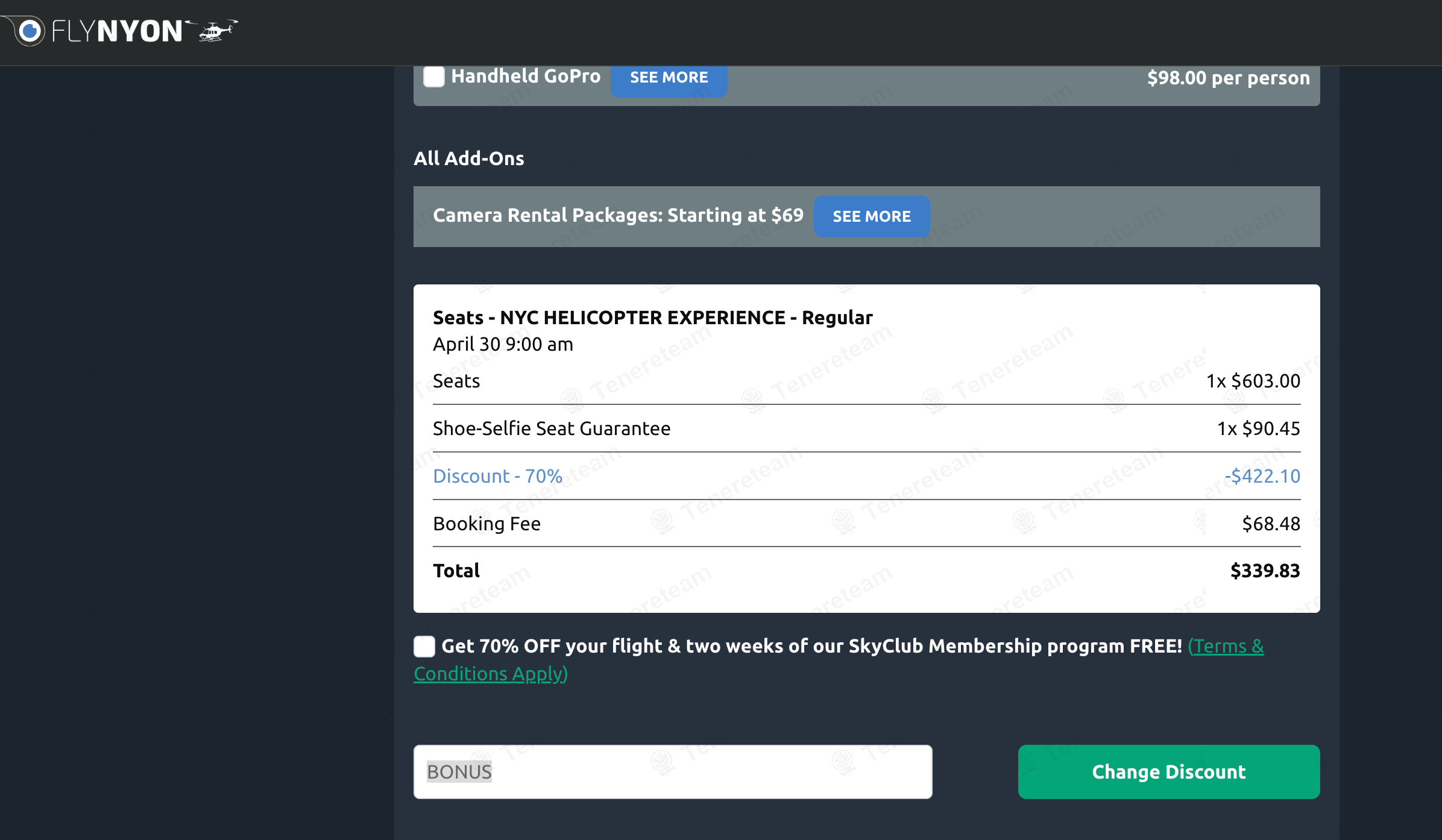Click the '$339.83' total amount
The width and height of the screenshot is (1442, 840).
click(x=1265, y=571)
